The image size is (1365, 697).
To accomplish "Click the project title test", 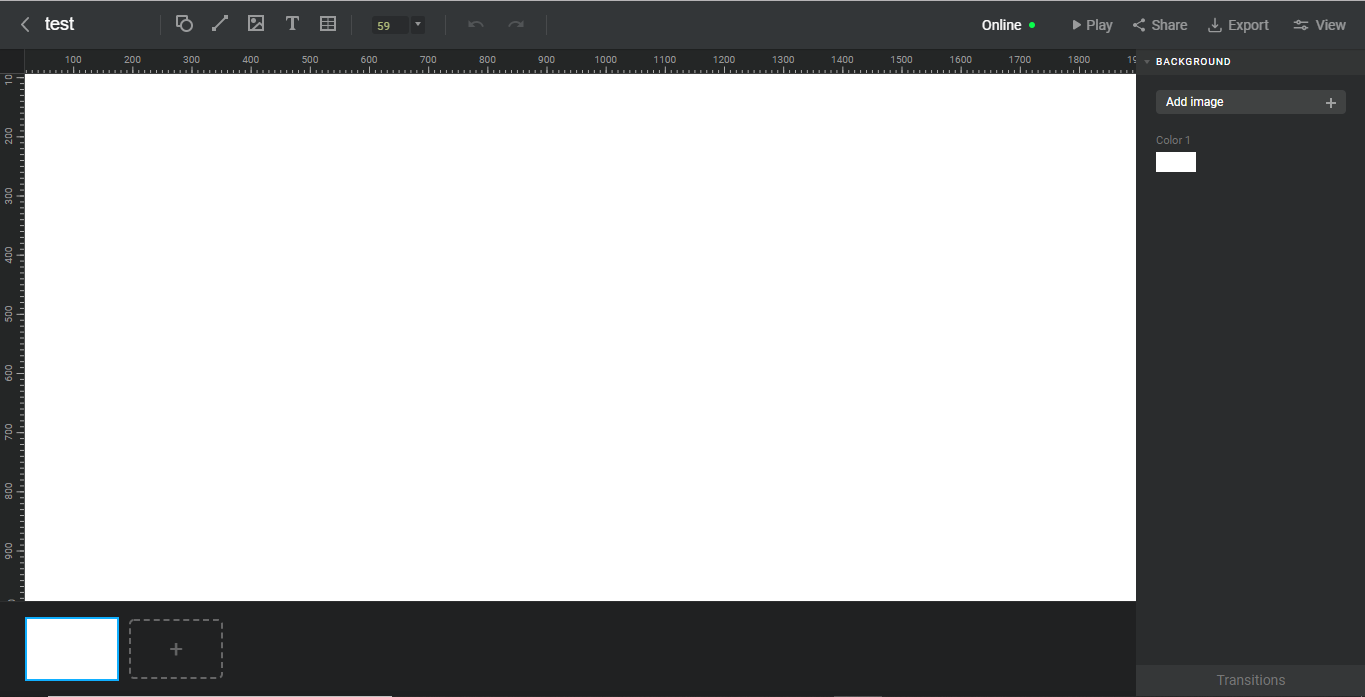I will pyautogui.click(x=60, y=24).
